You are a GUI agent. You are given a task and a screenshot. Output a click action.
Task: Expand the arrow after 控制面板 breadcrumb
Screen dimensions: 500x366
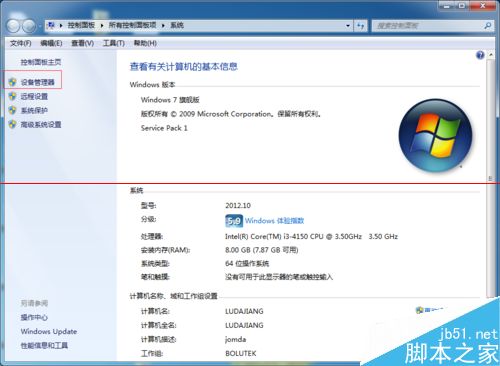(x=102, y=25)
